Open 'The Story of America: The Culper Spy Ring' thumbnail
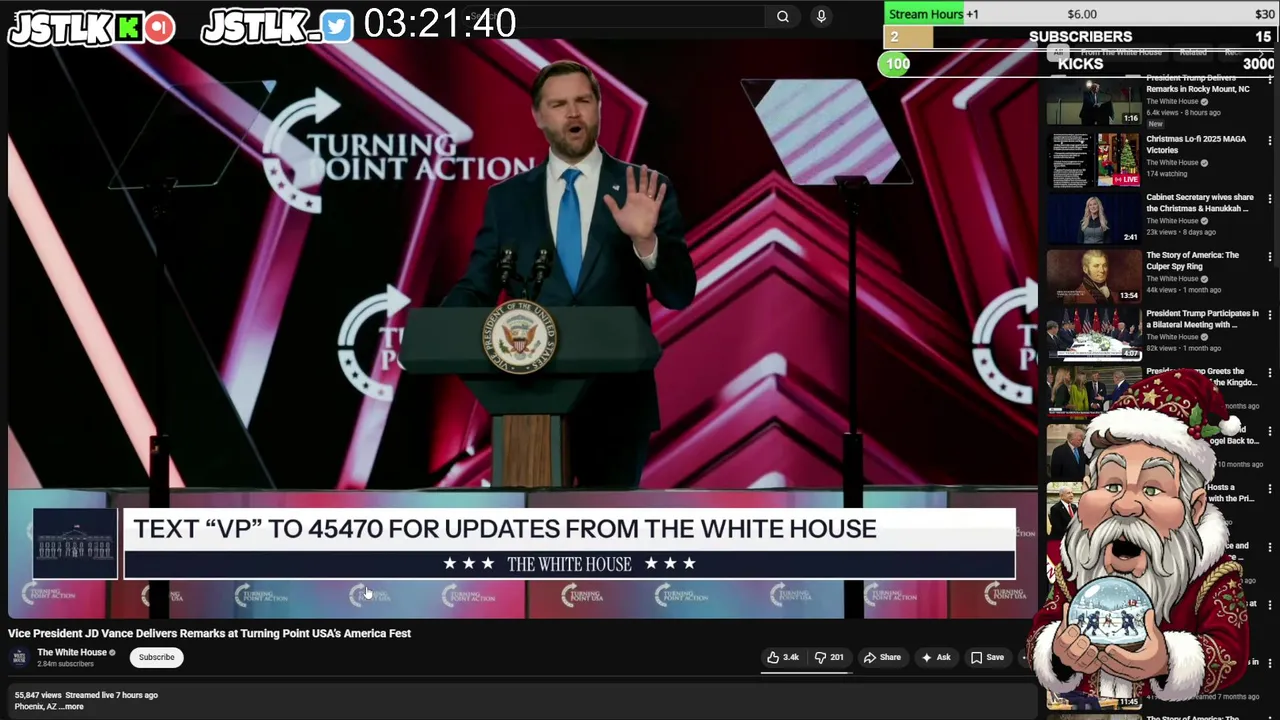Image resolution: width=1280 pixels, height=720 pixels. point(1094,276)
